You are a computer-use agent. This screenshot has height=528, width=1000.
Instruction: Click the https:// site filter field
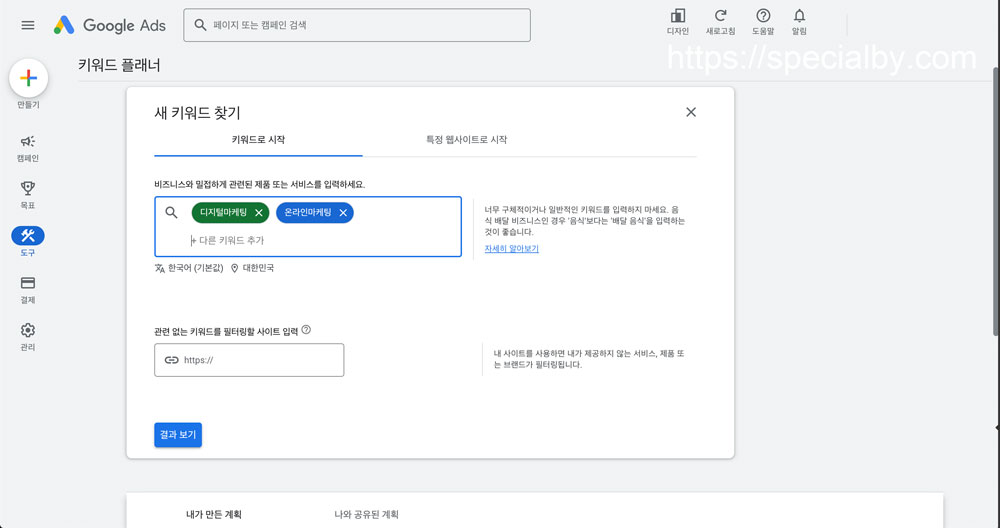(249, 360)
